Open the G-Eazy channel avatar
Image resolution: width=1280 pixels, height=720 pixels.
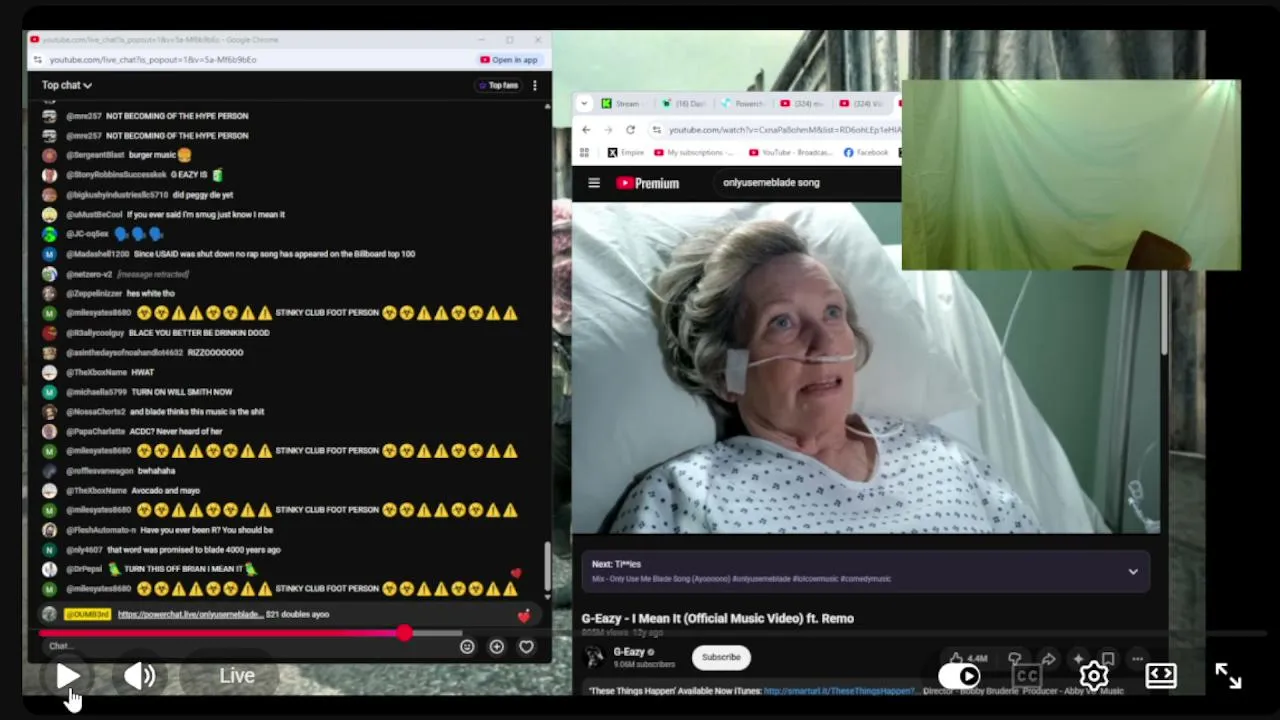(x=595, y=657)
